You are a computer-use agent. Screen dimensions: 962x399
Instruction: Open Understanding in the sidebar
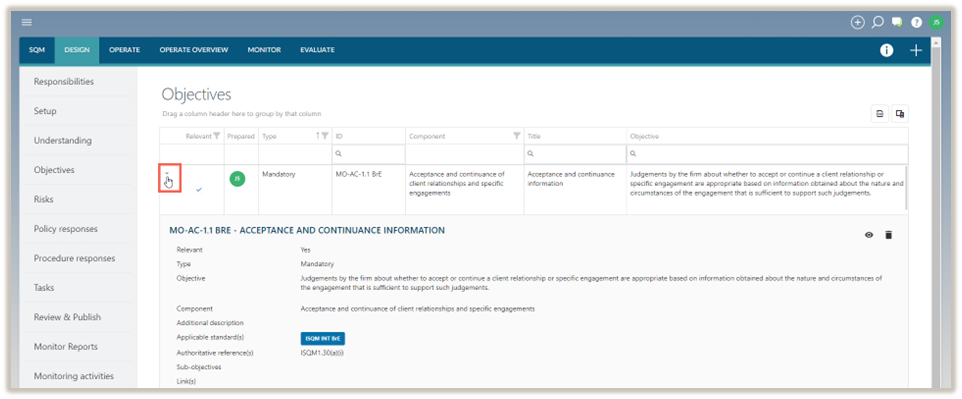coord(63,141)
